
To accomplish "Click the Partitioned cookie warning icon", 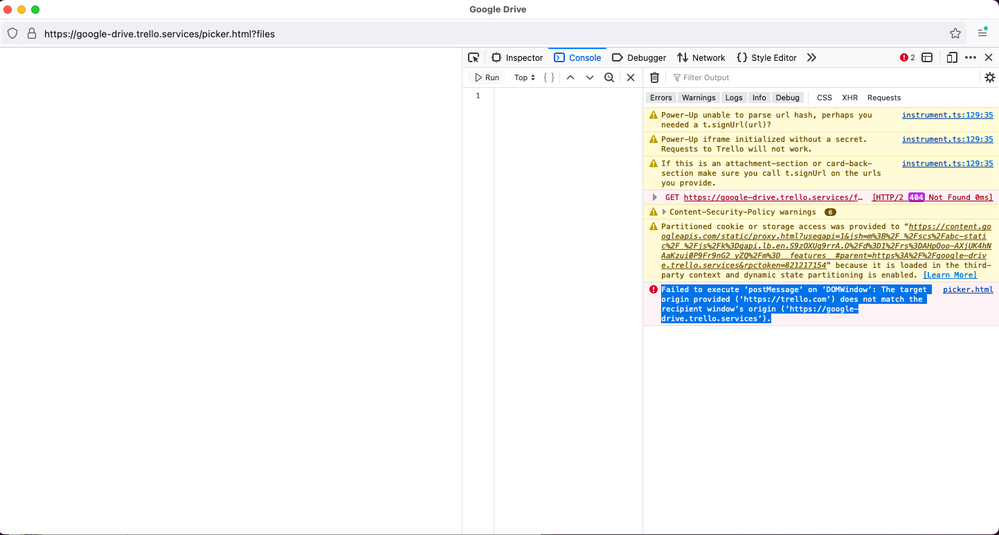I will (x=653, y=226).
